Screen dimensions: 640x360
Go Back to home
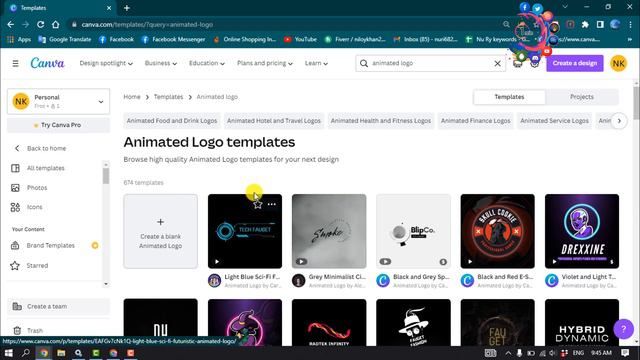tap(46, 148)
